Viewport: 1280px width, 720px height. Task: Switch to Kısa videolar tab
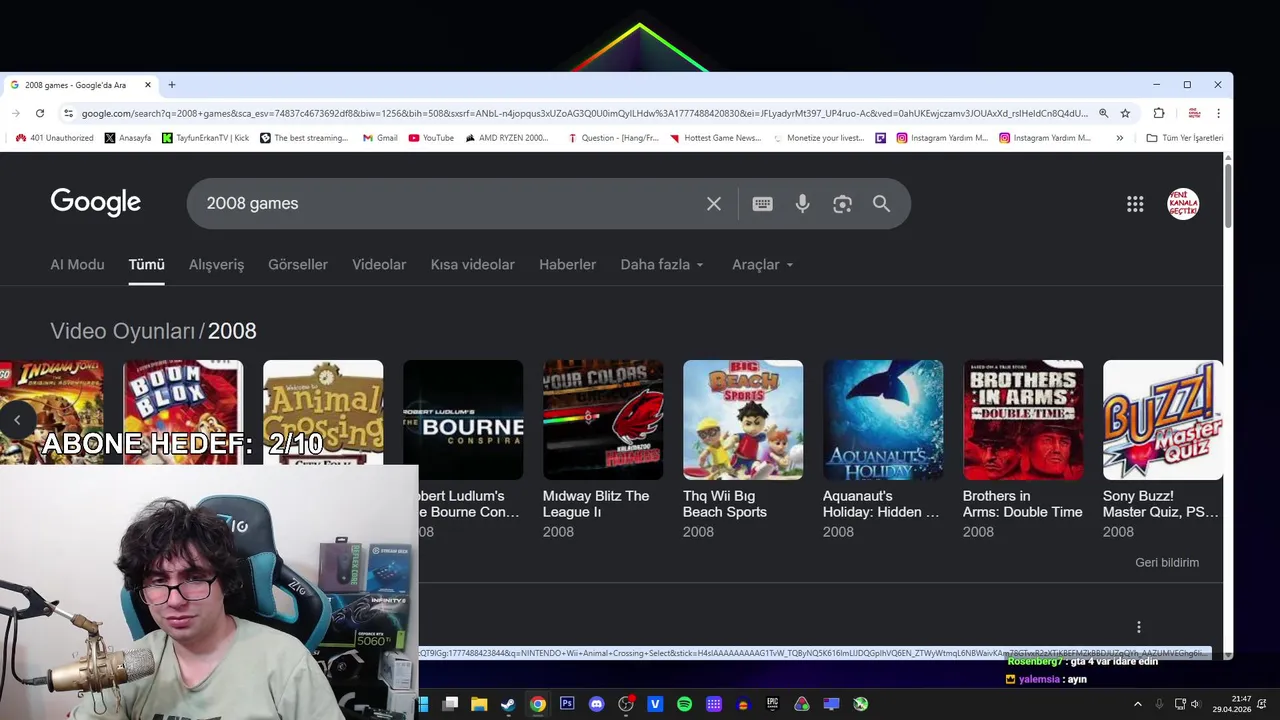472,265
